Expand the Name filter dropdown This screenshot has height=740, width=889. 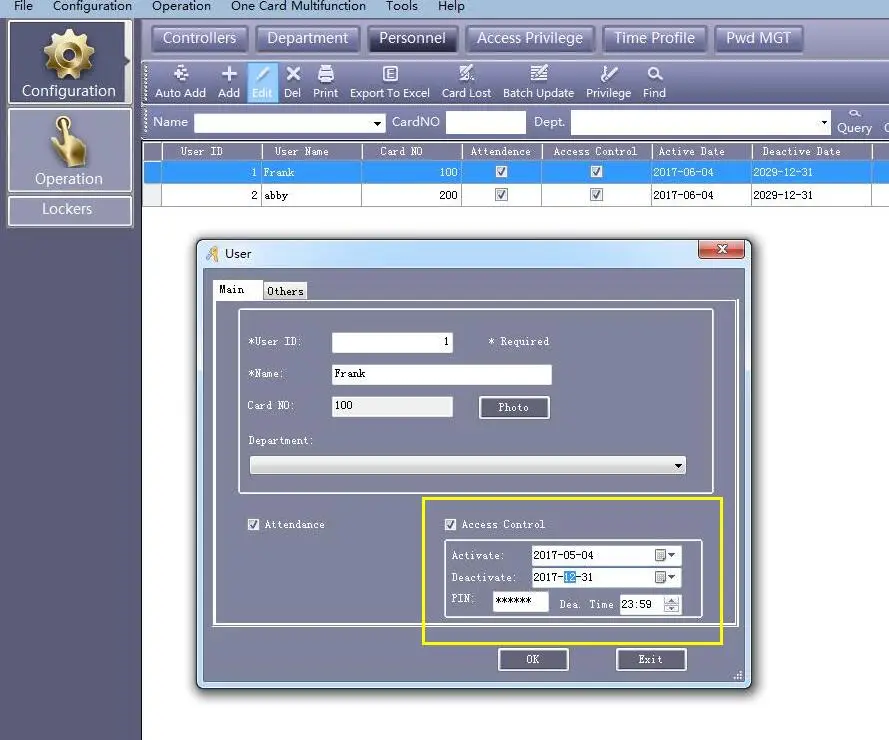[x=377, y=123]
